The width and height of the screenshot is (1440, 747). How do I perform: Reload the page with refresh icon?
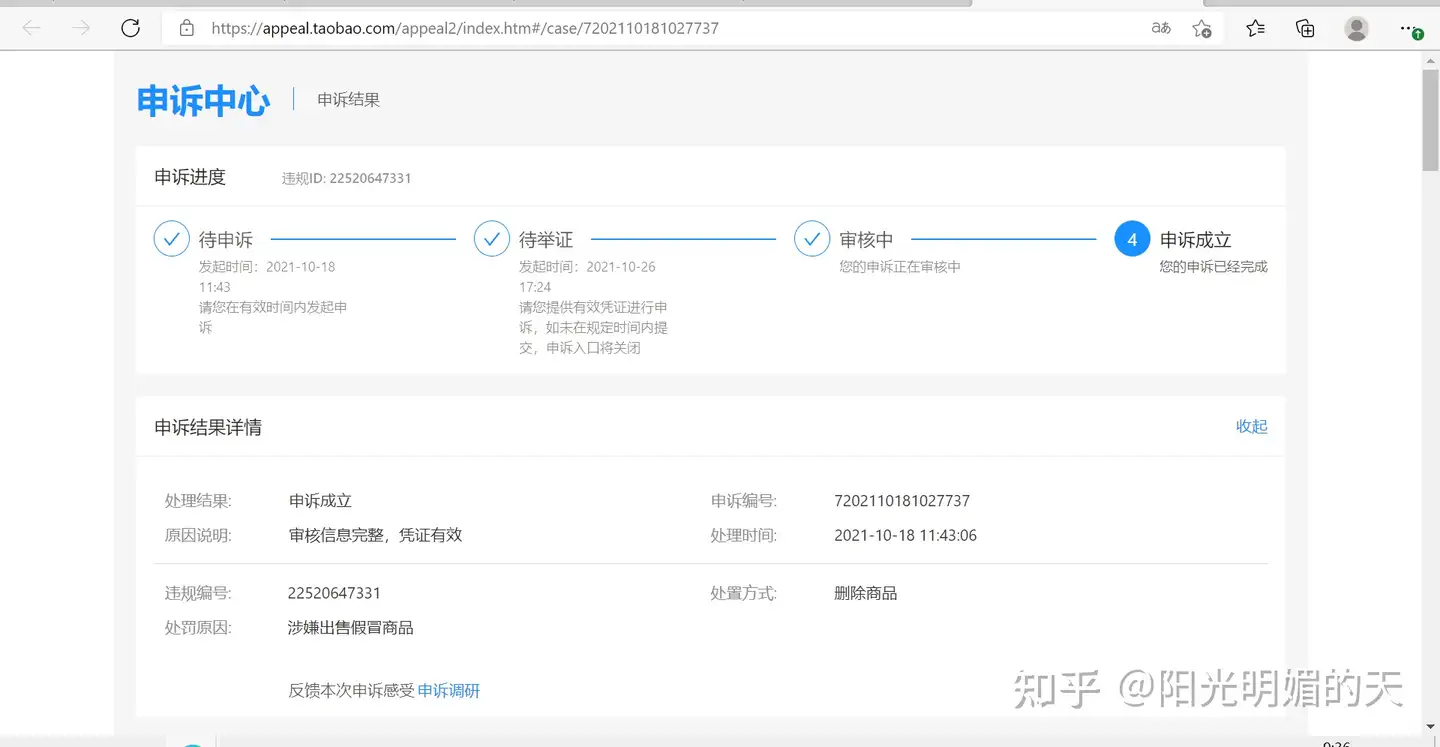pos(130,28)
